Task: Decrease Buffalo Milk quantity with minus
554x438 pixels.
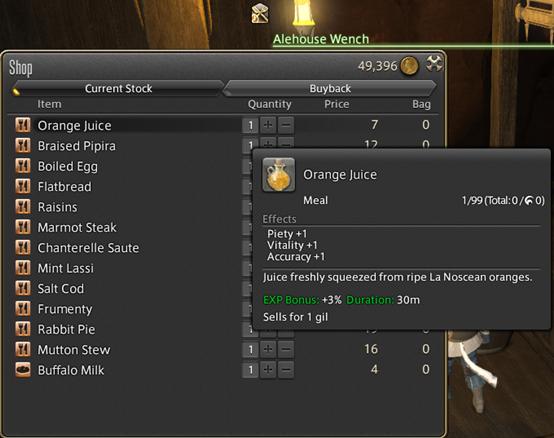Action: (286, 370)
